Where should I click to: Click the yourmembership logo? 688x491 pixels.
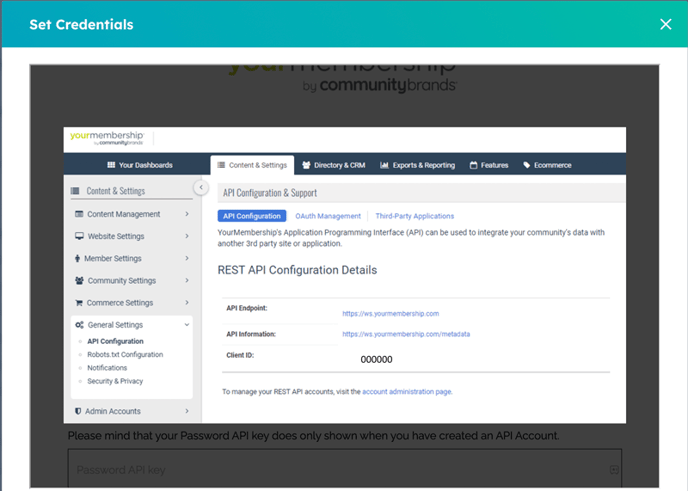[x=107, y=138]
